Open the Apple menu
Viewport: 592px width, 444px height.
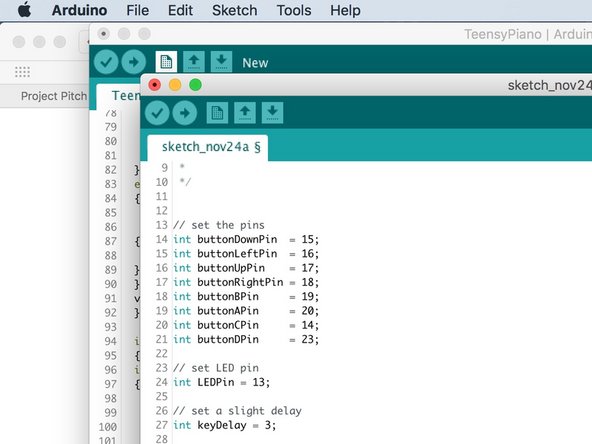pos(25,9)
